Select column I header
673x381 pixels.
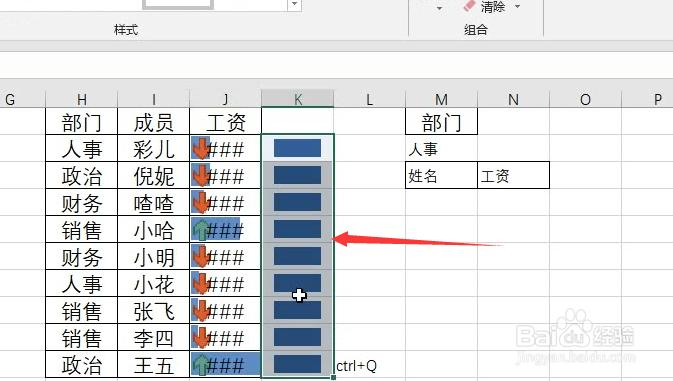coord(154,100)
